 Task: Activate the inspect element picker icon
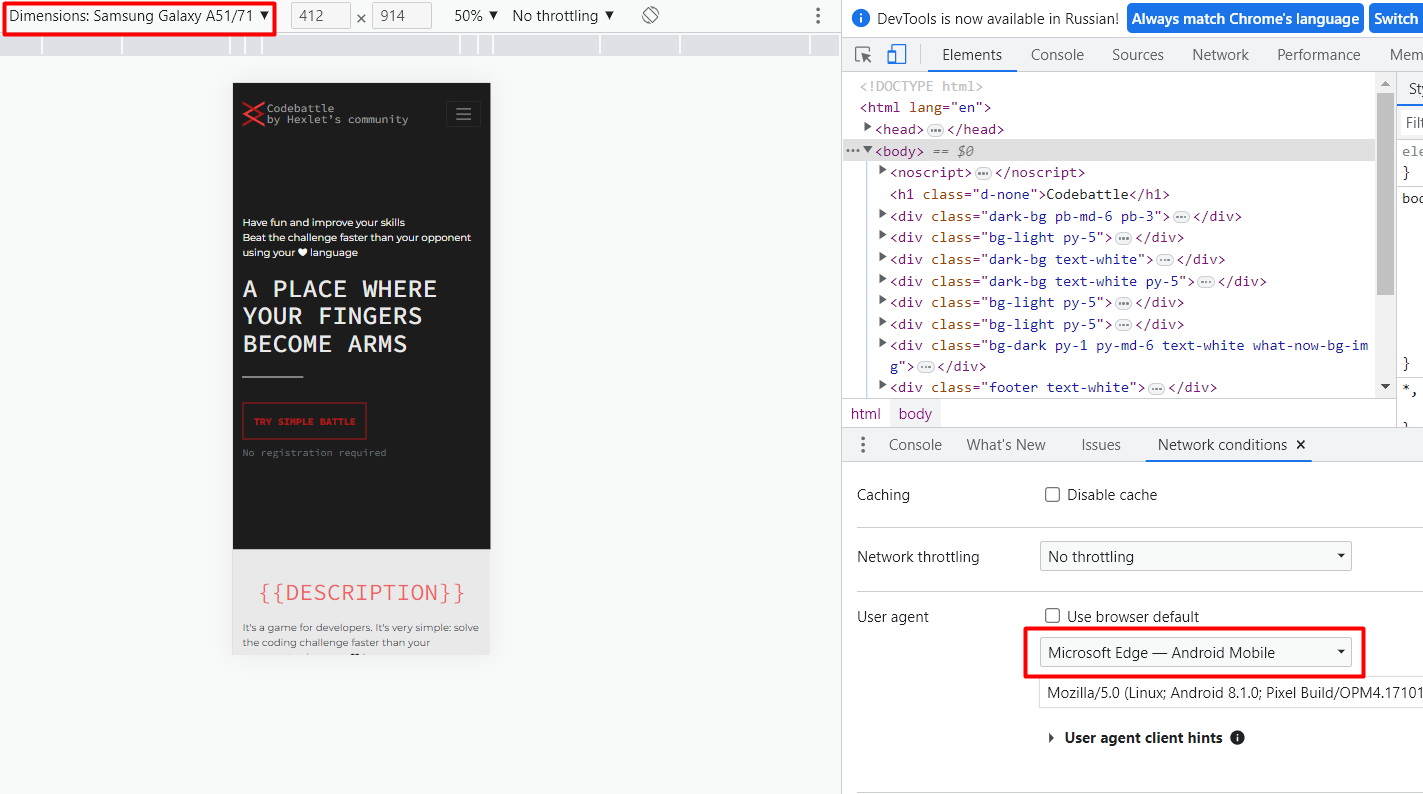tap(864, 55)
